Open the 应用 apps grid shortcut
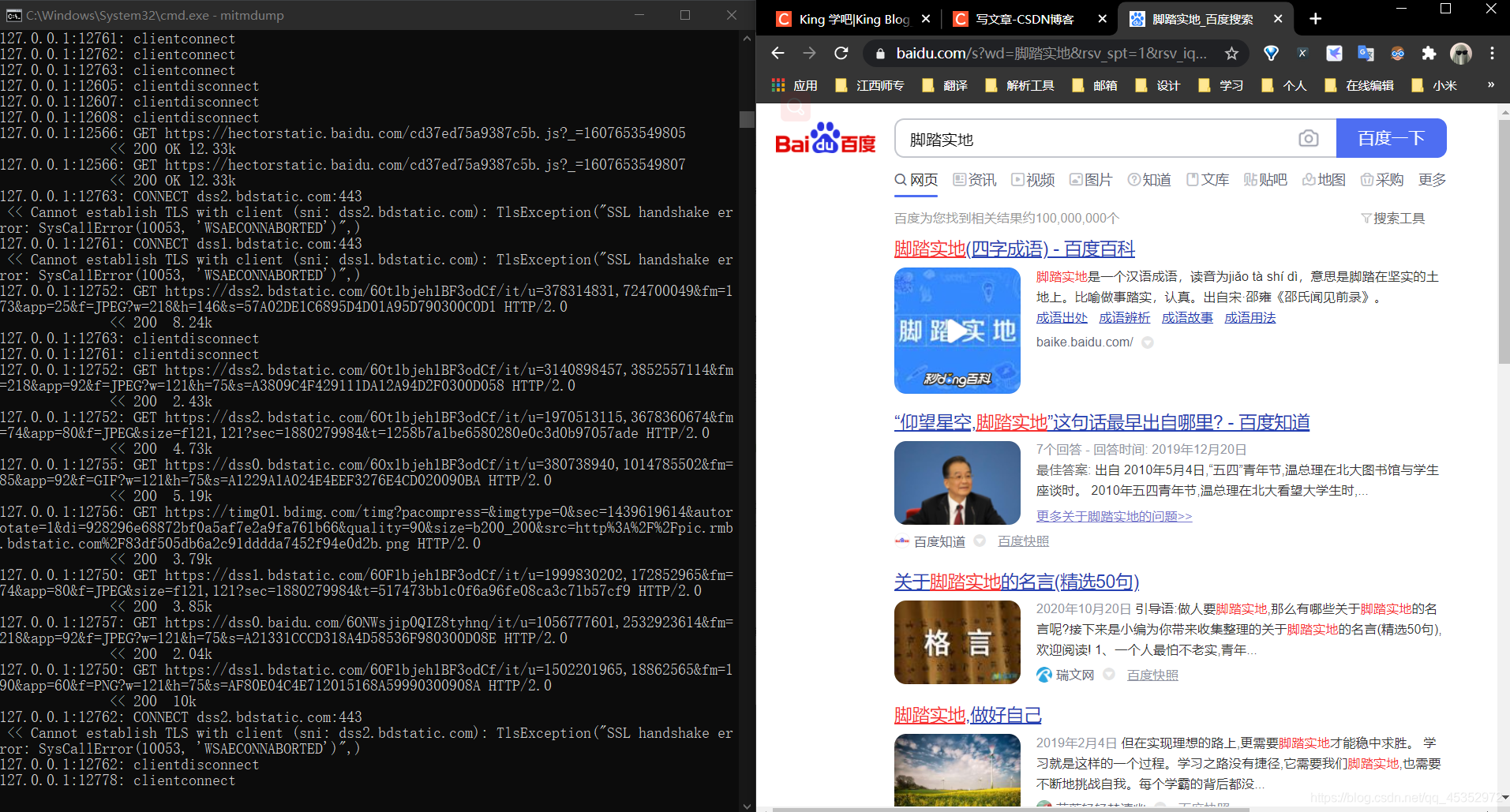This screenshot has height=812, width=1510. tap(795, 85)
